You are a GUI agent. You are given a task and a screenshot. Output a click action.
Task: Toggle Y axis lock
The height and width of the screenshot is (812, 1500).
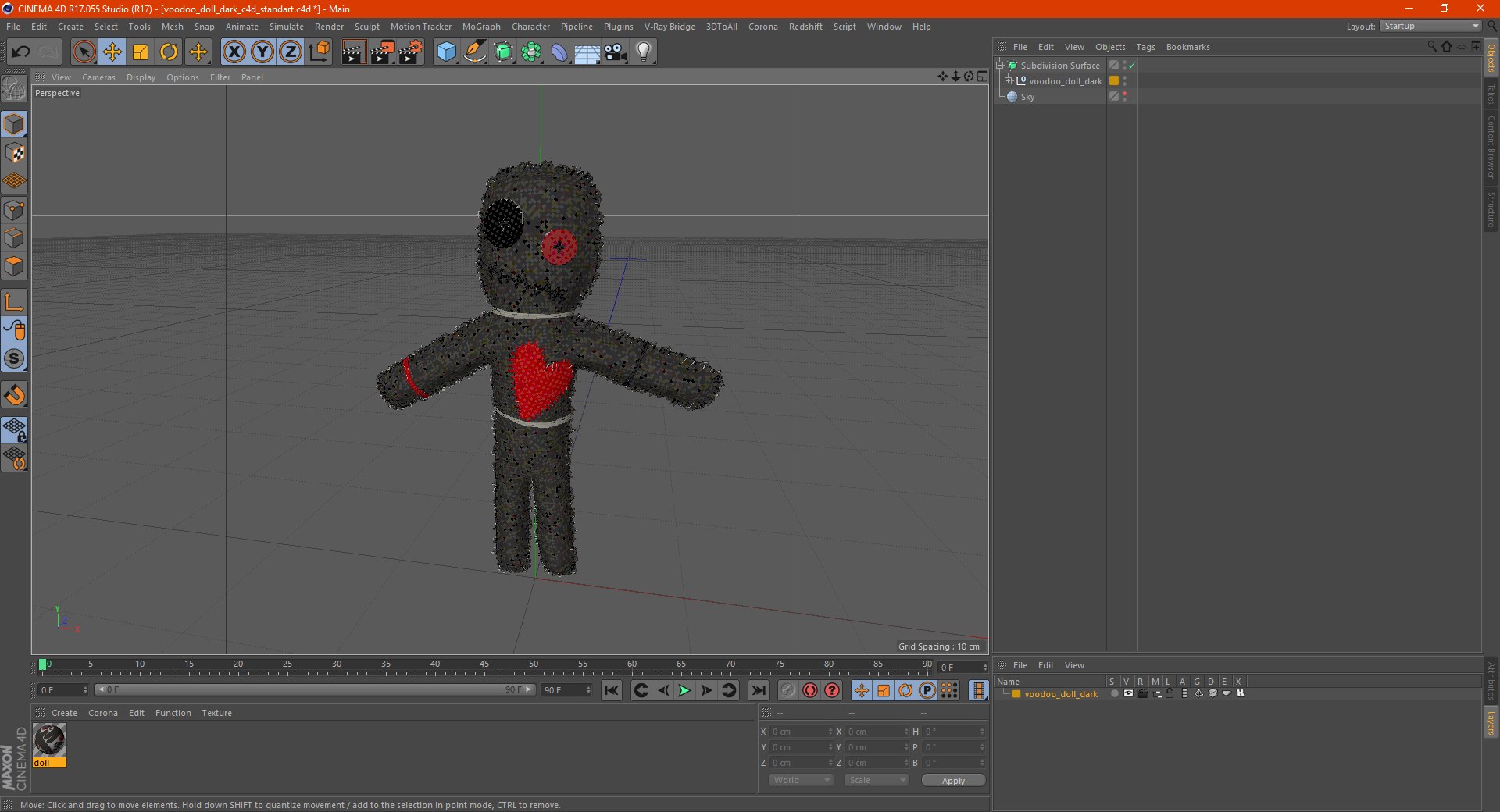(x=262, y=52)
